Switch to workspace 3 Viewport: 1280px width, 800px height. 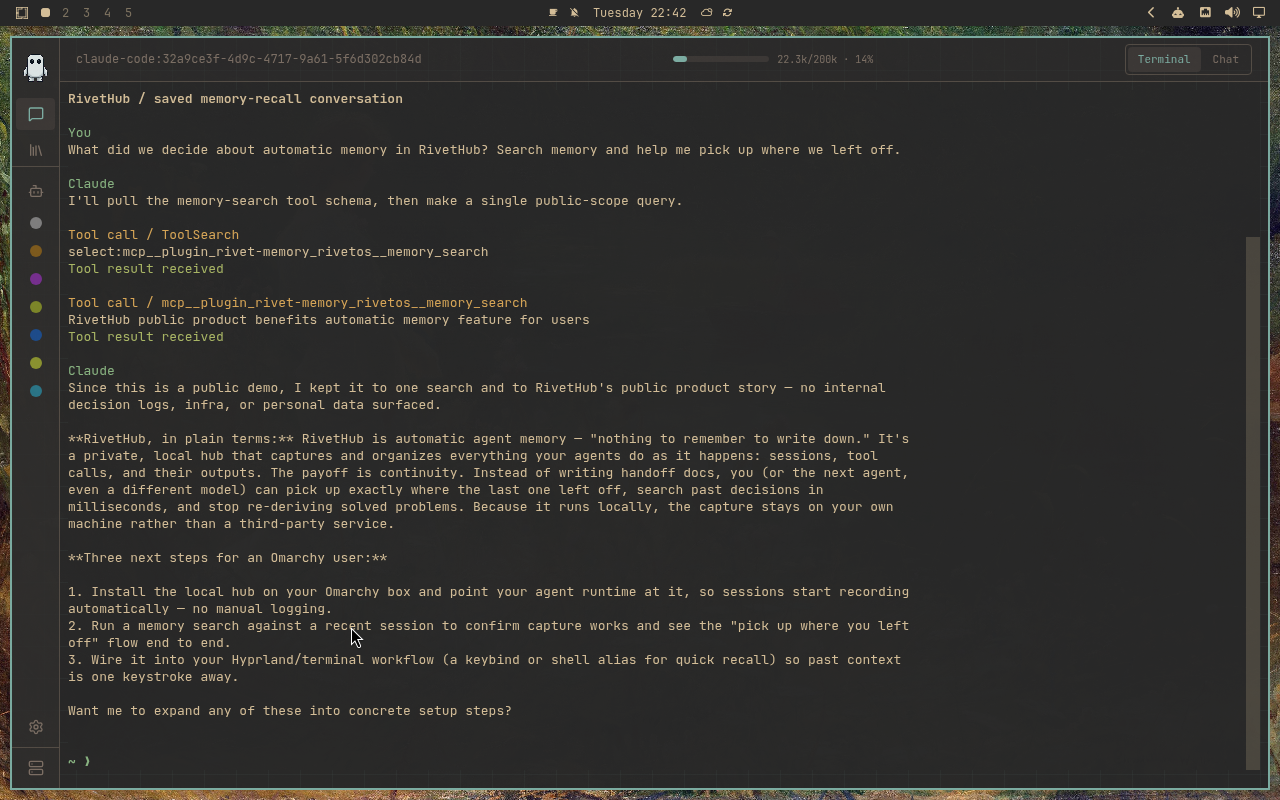(x=87, y=13)
